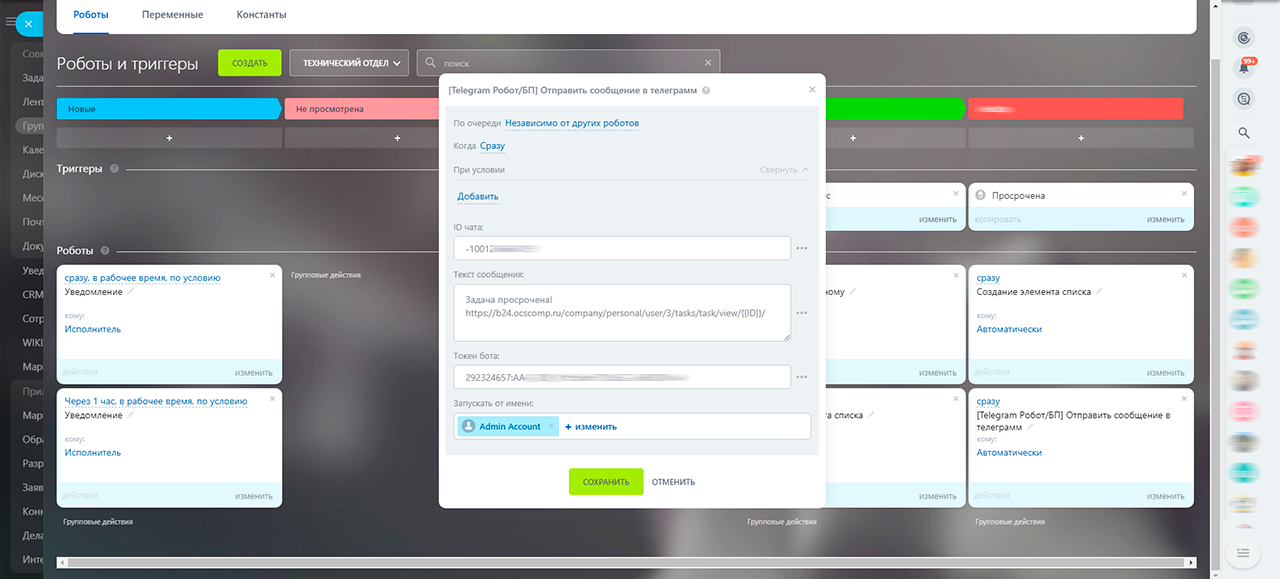Click + изменить beside Admin Account
Image resolution: width=1280 pixels, height=579 pixels.
click(591, 426)
